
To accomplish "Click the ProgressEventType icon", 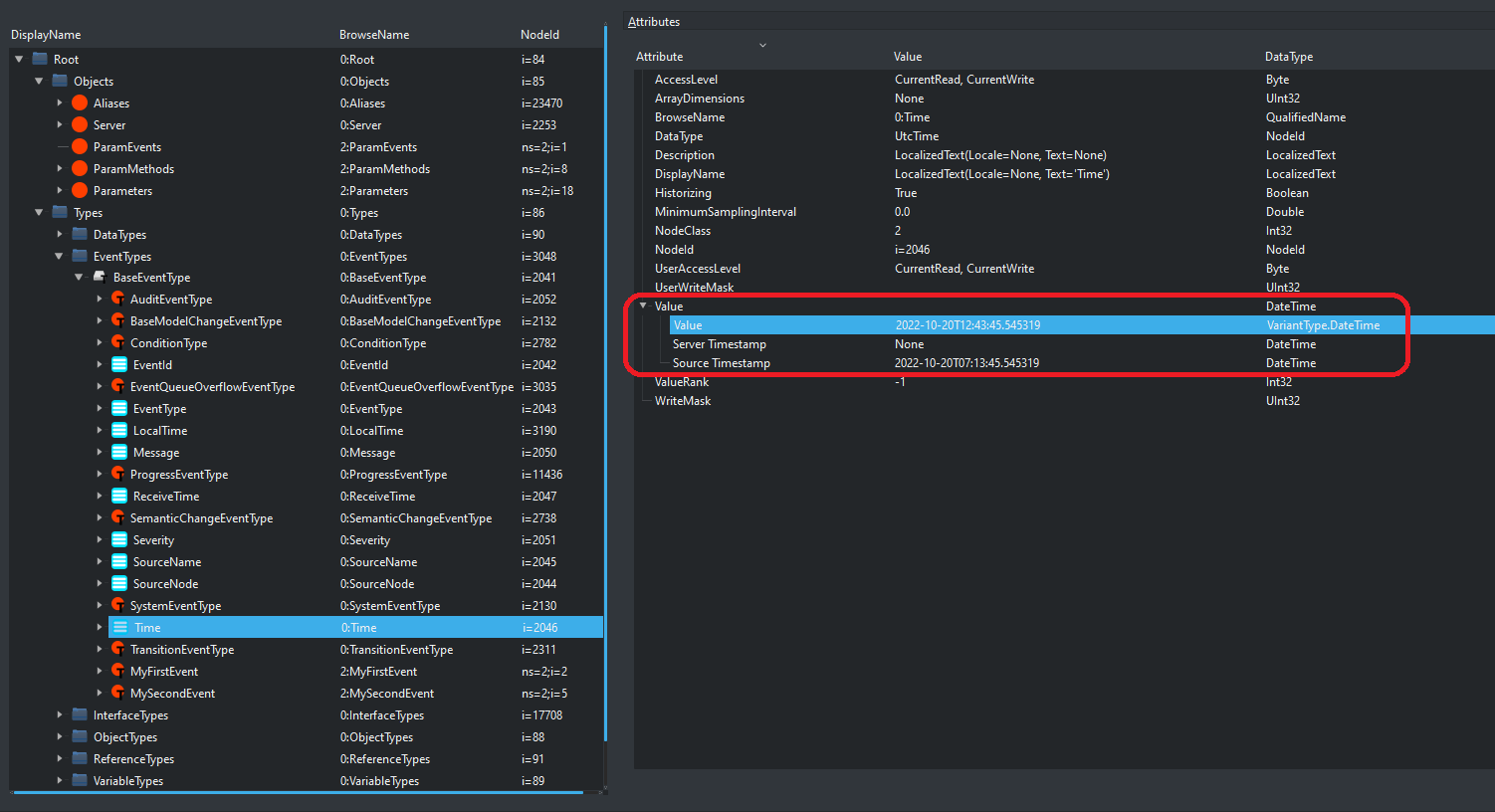I will click(117, 475).
